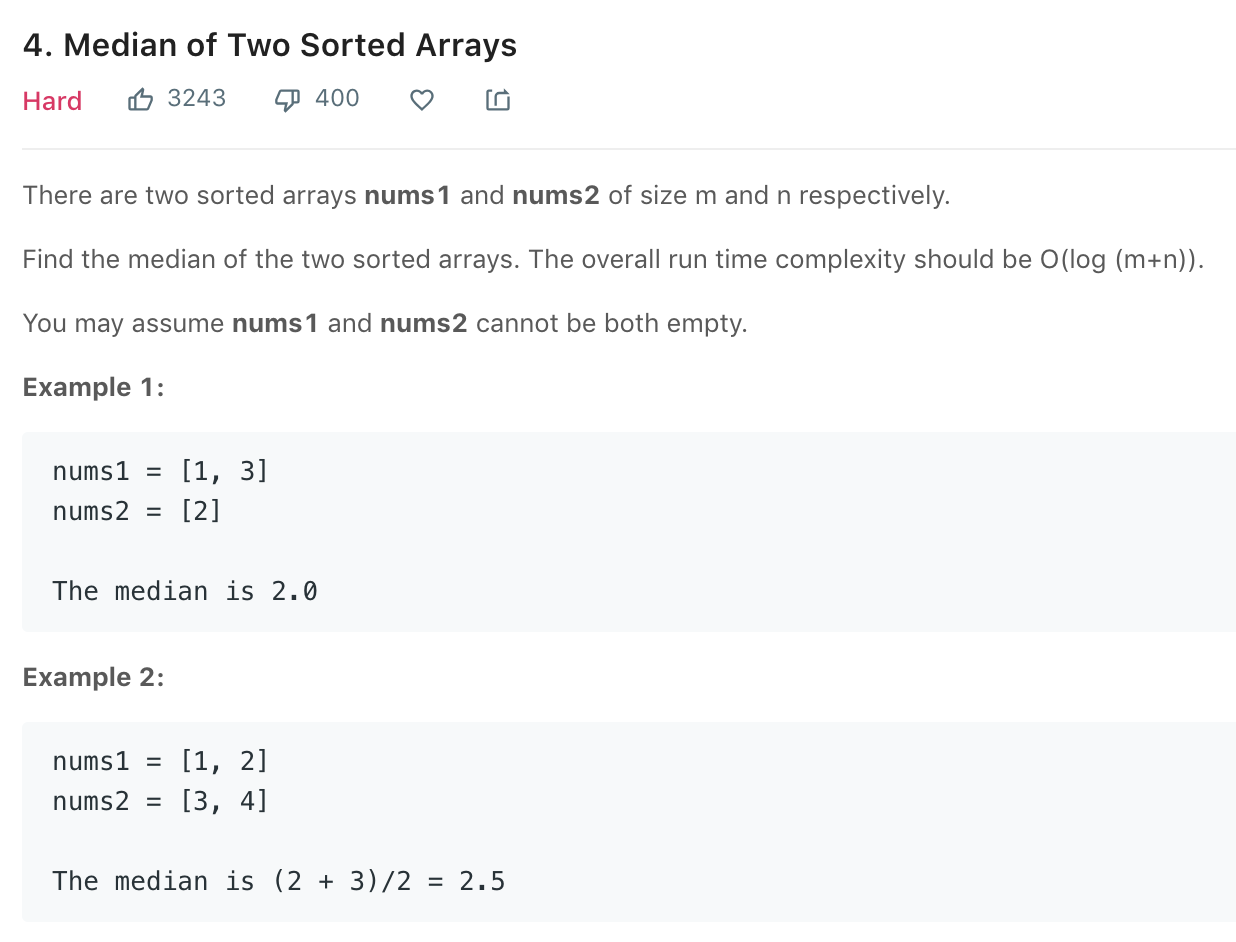The image size is (1236, 942).
Task: Downvote the problem with the thumbs-down icon
Action: click(287, 99)
